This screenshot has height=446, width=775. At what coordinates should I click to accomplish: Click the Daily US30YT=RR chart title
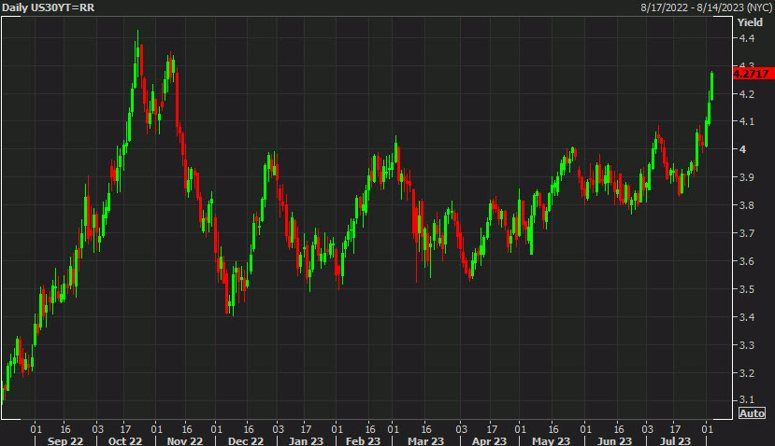click(45, 7)
